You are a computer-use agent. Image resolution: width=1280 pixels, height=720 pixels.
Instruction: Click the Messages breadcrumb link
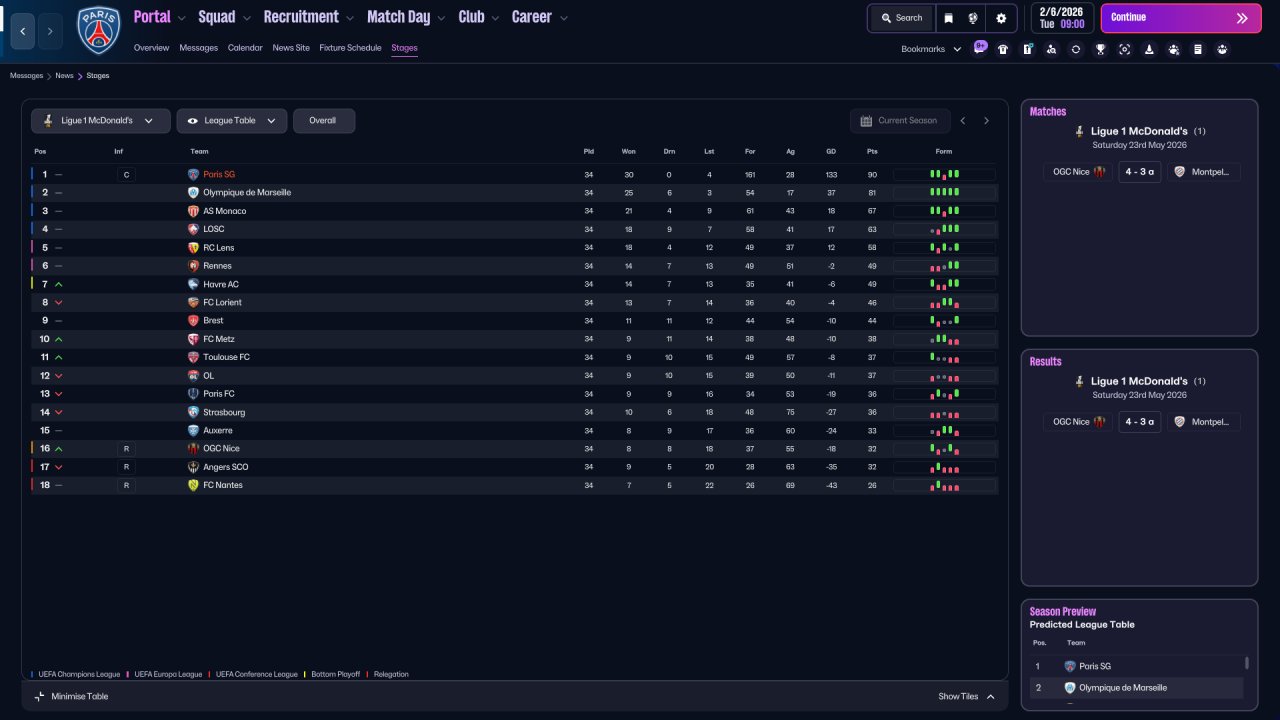pos(27,76)
